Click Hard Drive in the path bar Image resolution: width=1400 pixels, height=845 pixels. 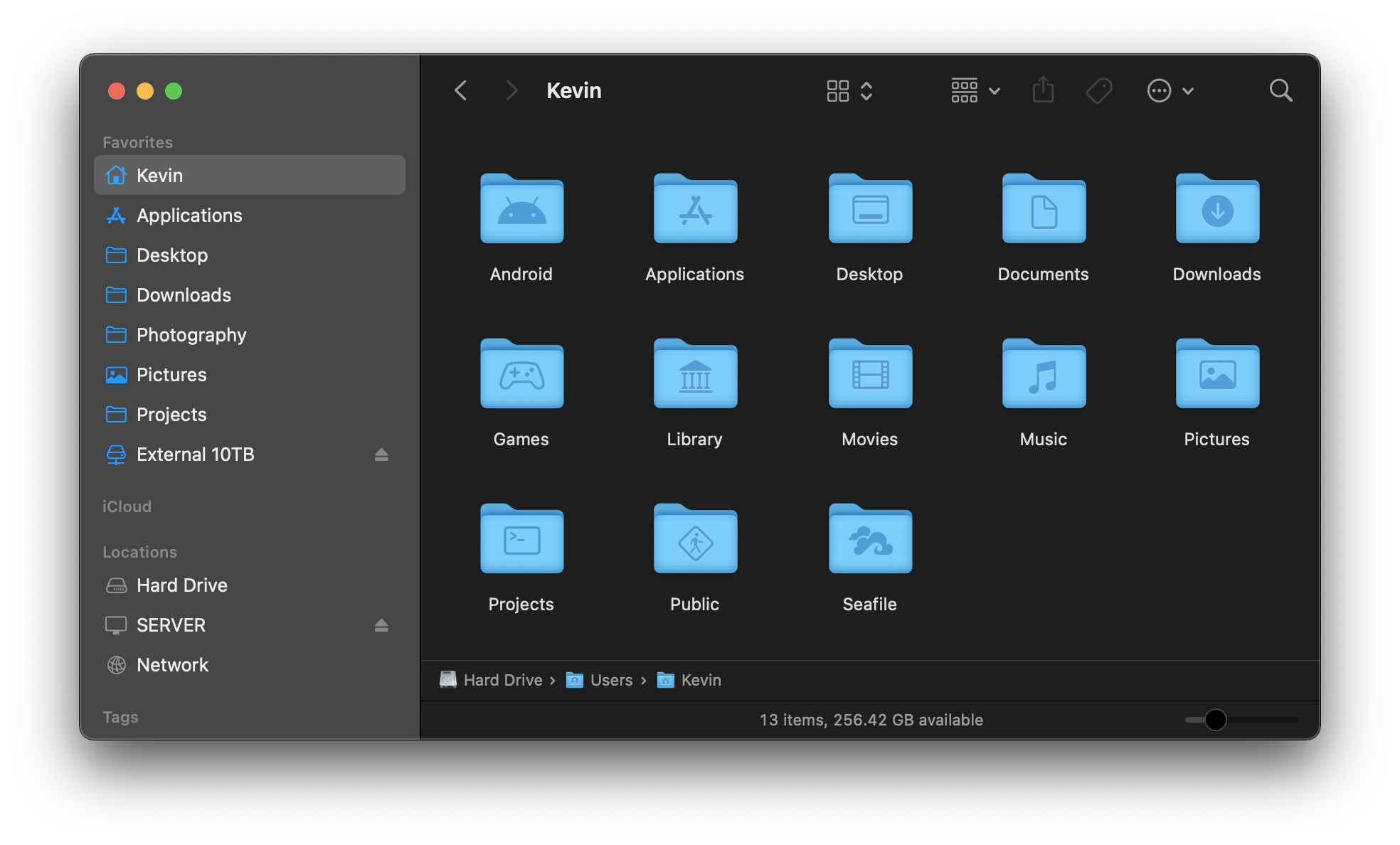coord(502,681)
